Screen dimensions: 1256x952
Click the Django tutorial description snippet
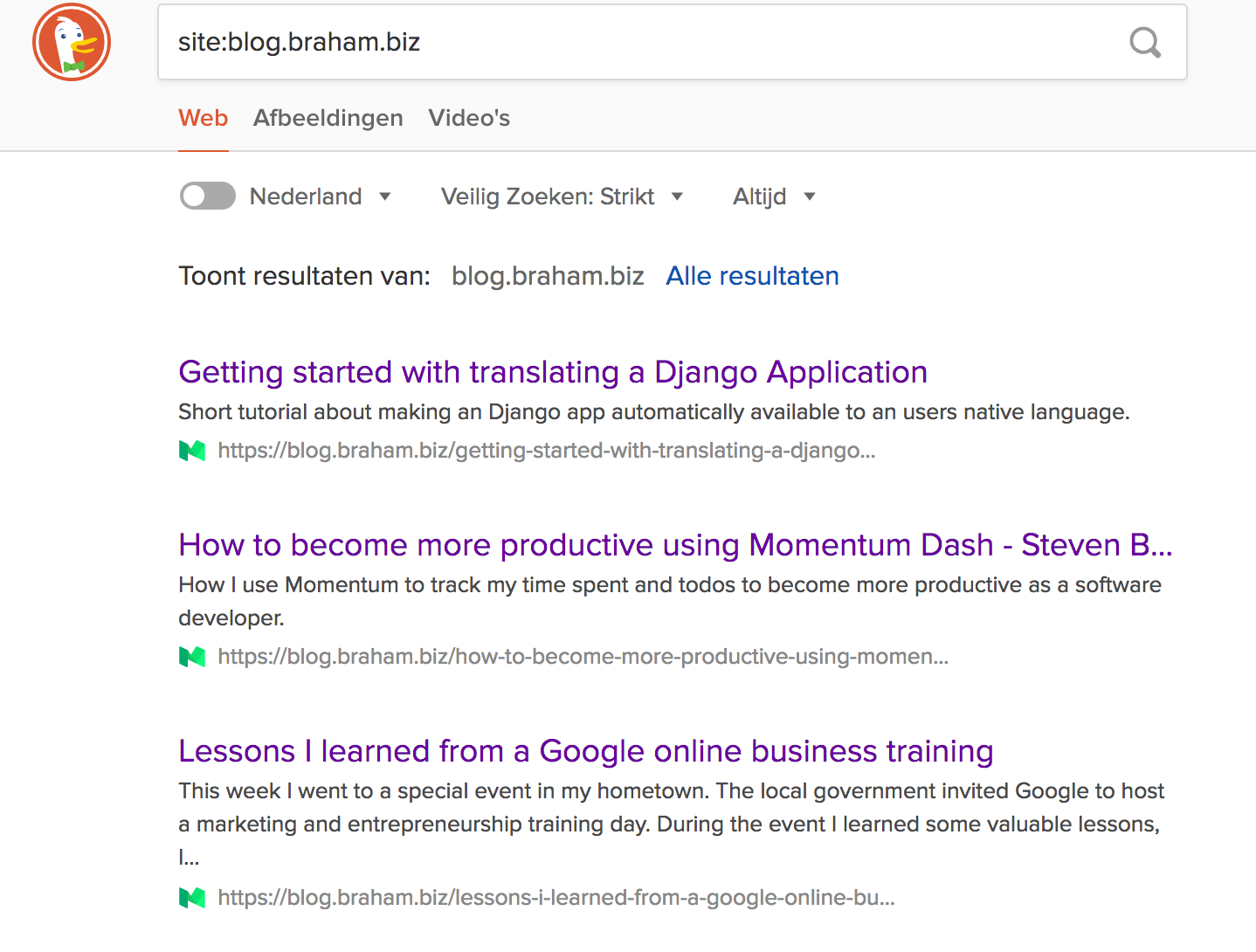[x=654, y=412]
